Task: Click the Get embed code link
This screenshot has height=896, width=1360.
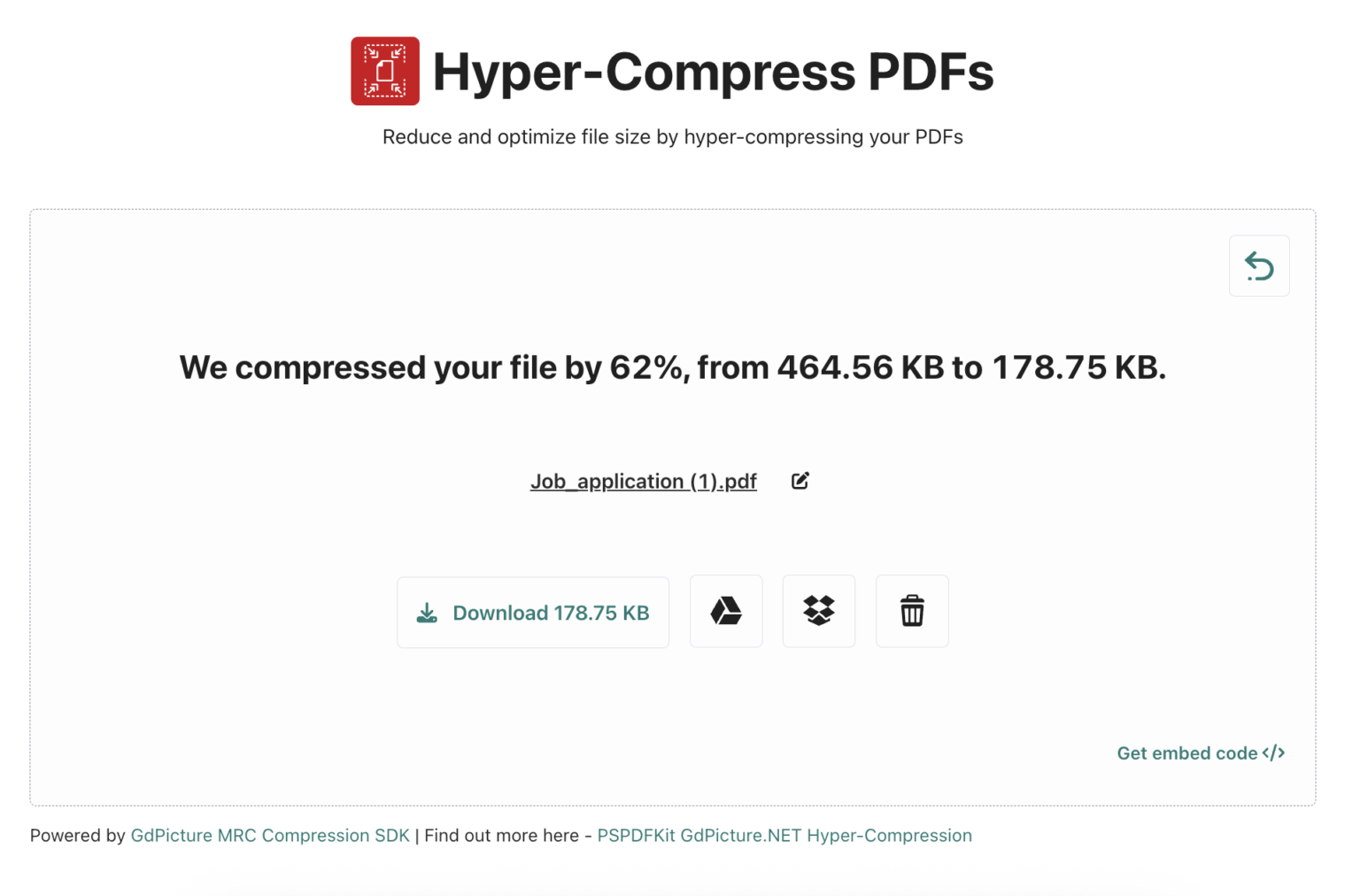Action: [x=1186, y=753]
